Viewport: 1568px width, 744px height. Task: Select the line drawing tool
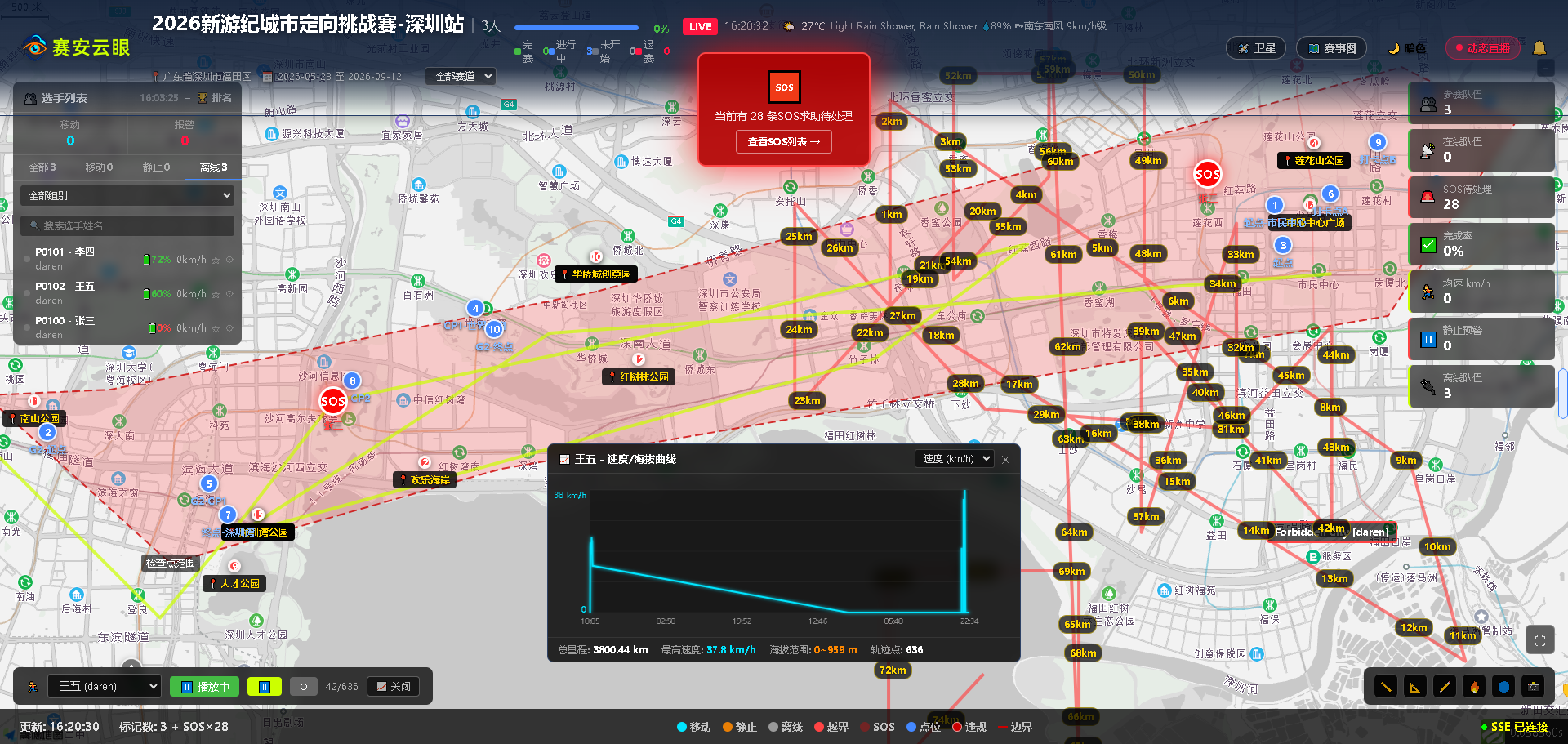pos(1386,687)
